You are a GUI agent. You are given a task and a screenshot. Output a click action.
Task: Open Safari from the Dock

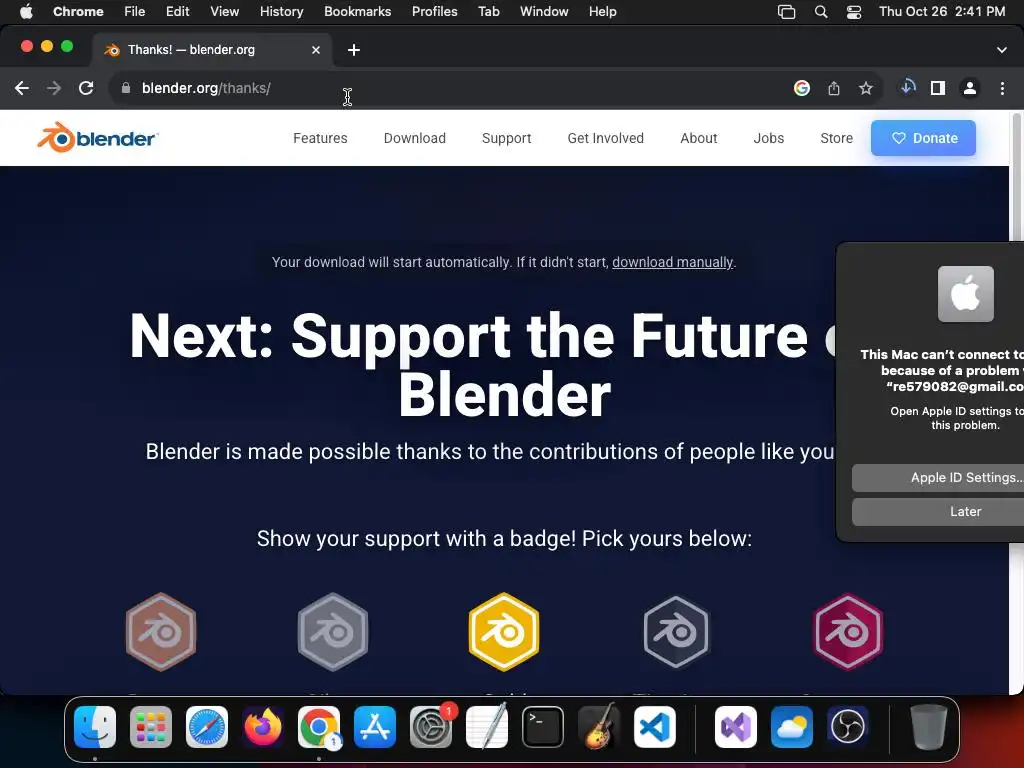click(207, 727)
